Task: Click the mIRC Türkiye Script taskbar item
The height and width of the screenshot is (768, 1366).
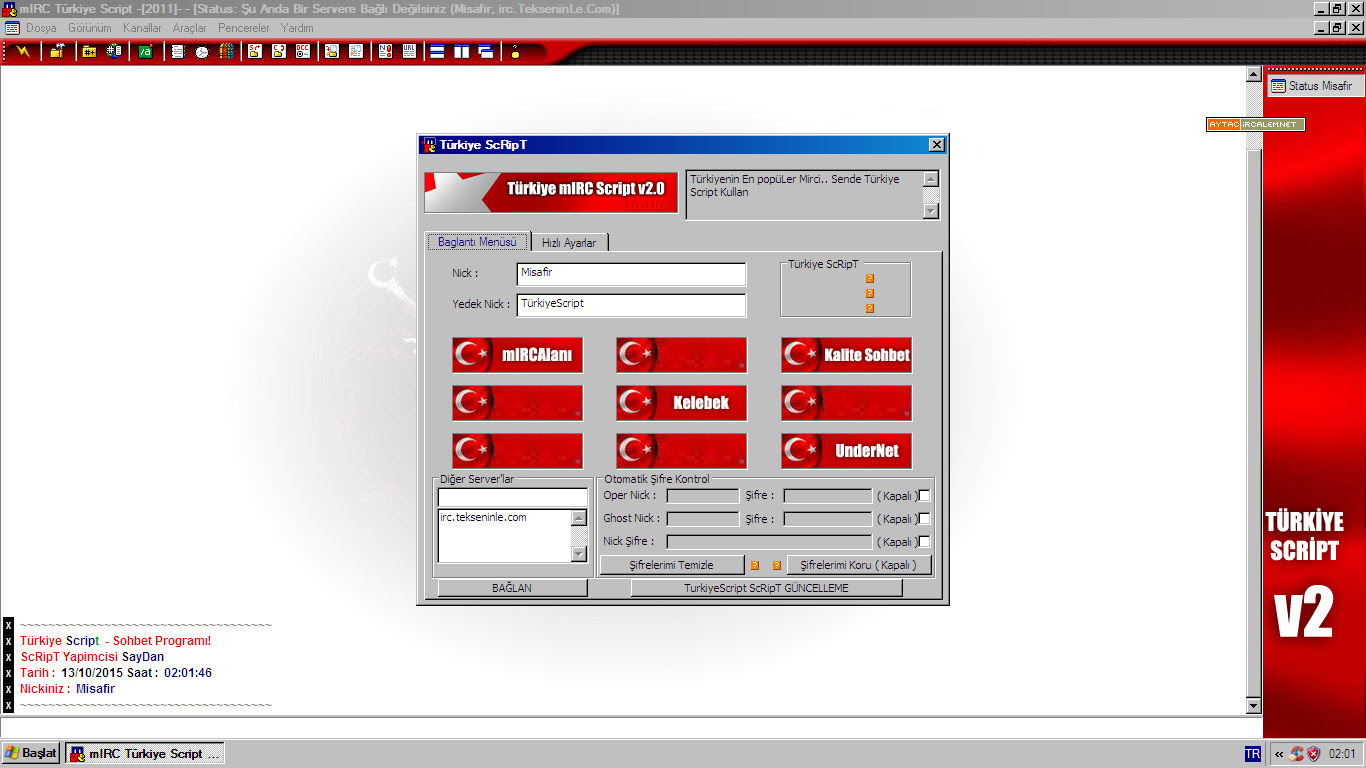Action: [x=145, y=753]
